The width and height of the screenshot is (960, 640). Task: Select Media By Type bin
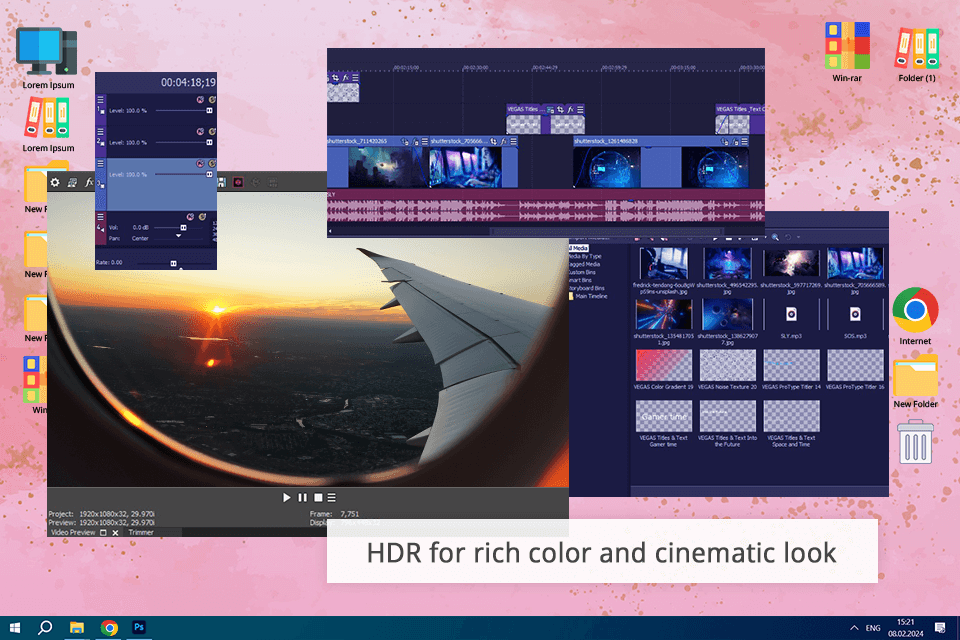point(586,256)
